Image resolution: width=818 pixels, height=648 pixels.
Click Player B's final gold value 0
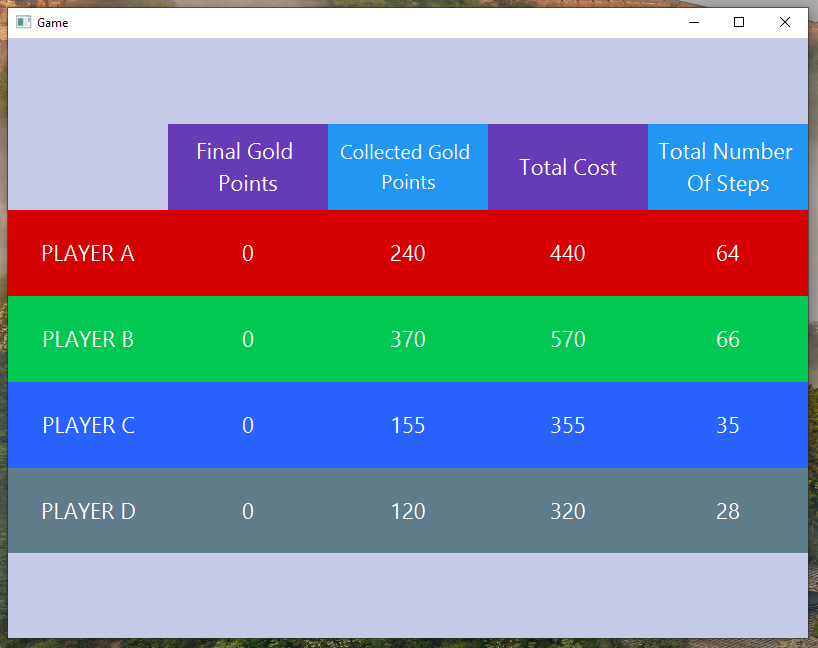(248, 340)
